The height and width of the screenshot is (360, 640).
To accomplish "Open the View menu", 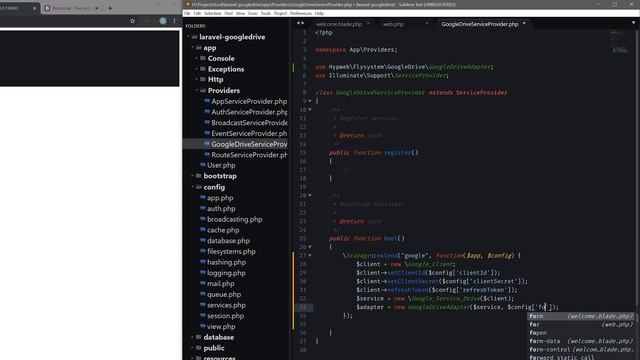I will click(x=240, y=13).
